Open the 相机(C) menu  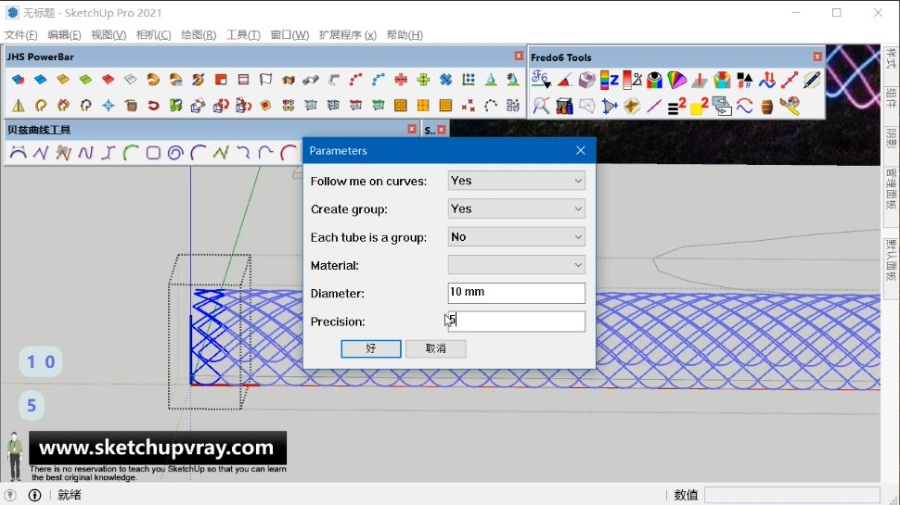click(153, 35)
